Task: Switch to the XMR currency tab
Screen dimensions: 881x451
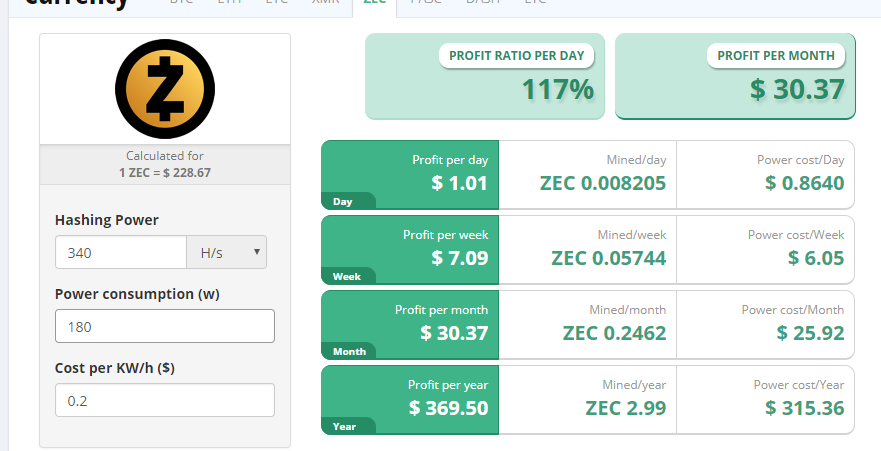Action: click(325, 2)
